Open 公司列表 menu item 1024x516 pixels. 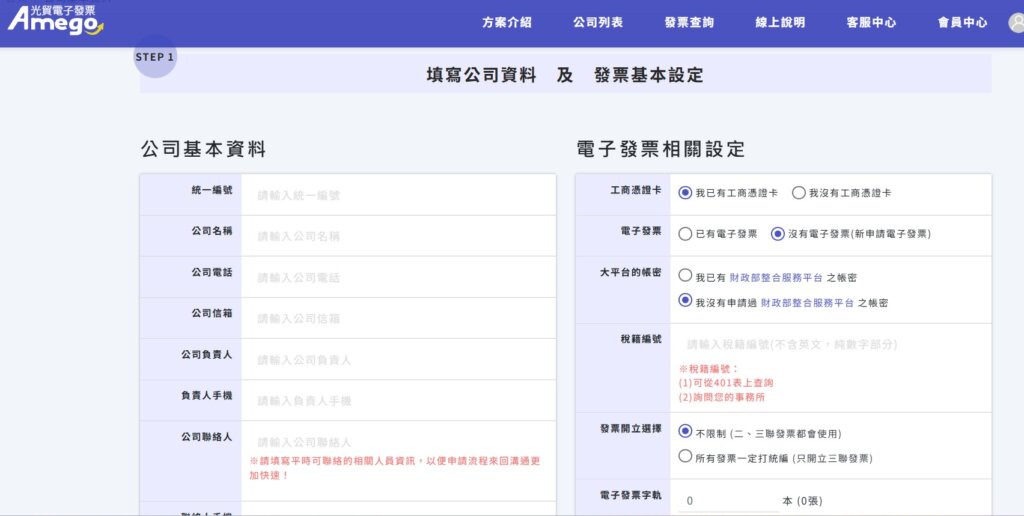598,23
